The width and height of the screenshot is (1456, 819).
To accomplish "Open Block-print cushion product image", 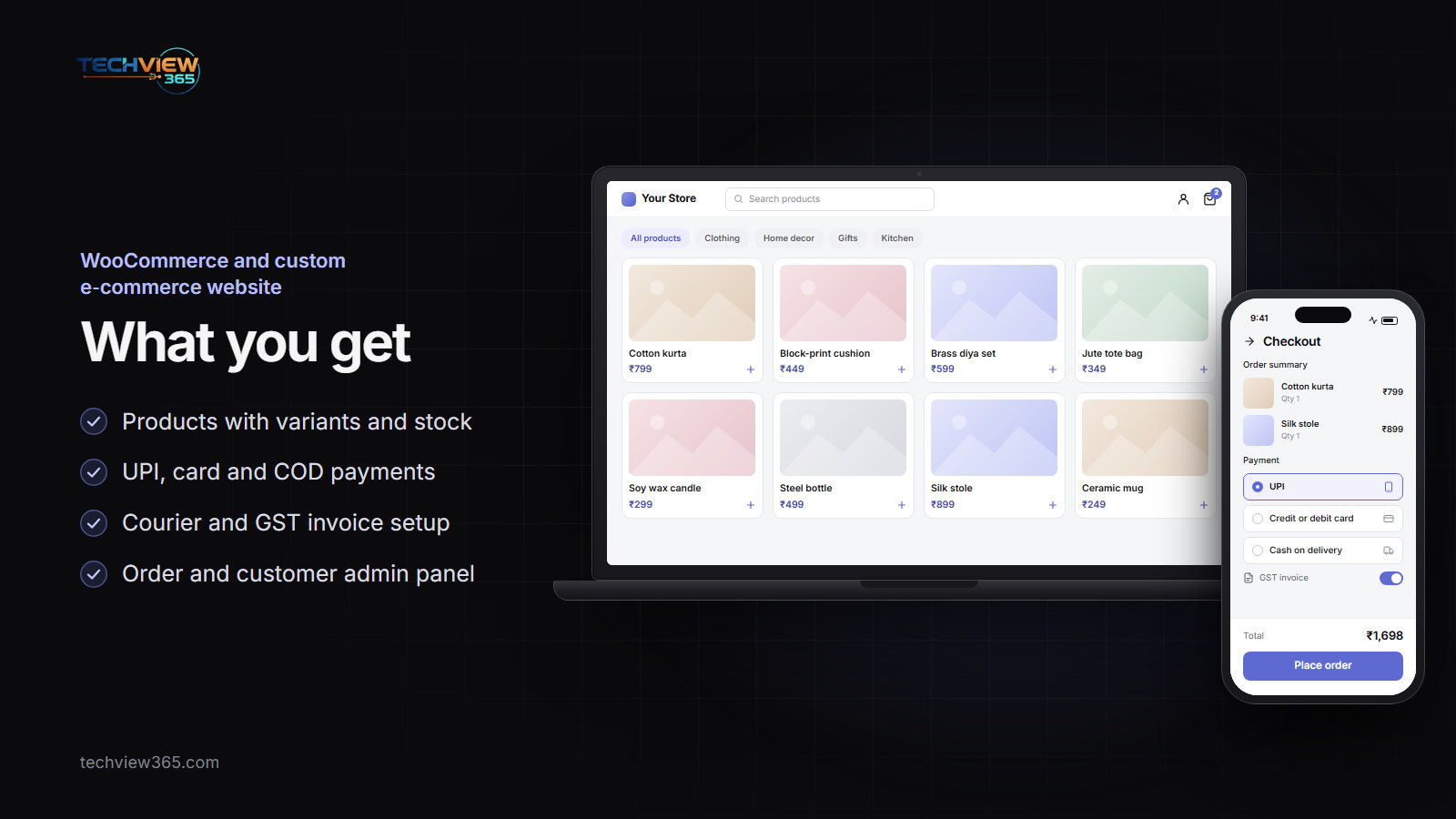I will tap(843, 303).
